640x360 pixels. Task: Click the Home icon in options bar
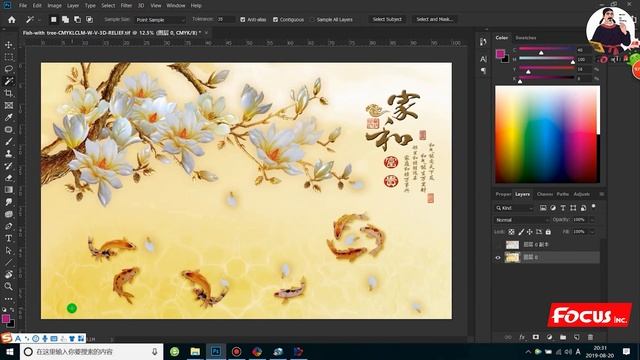pyautogui.click(x=11, y=20)
